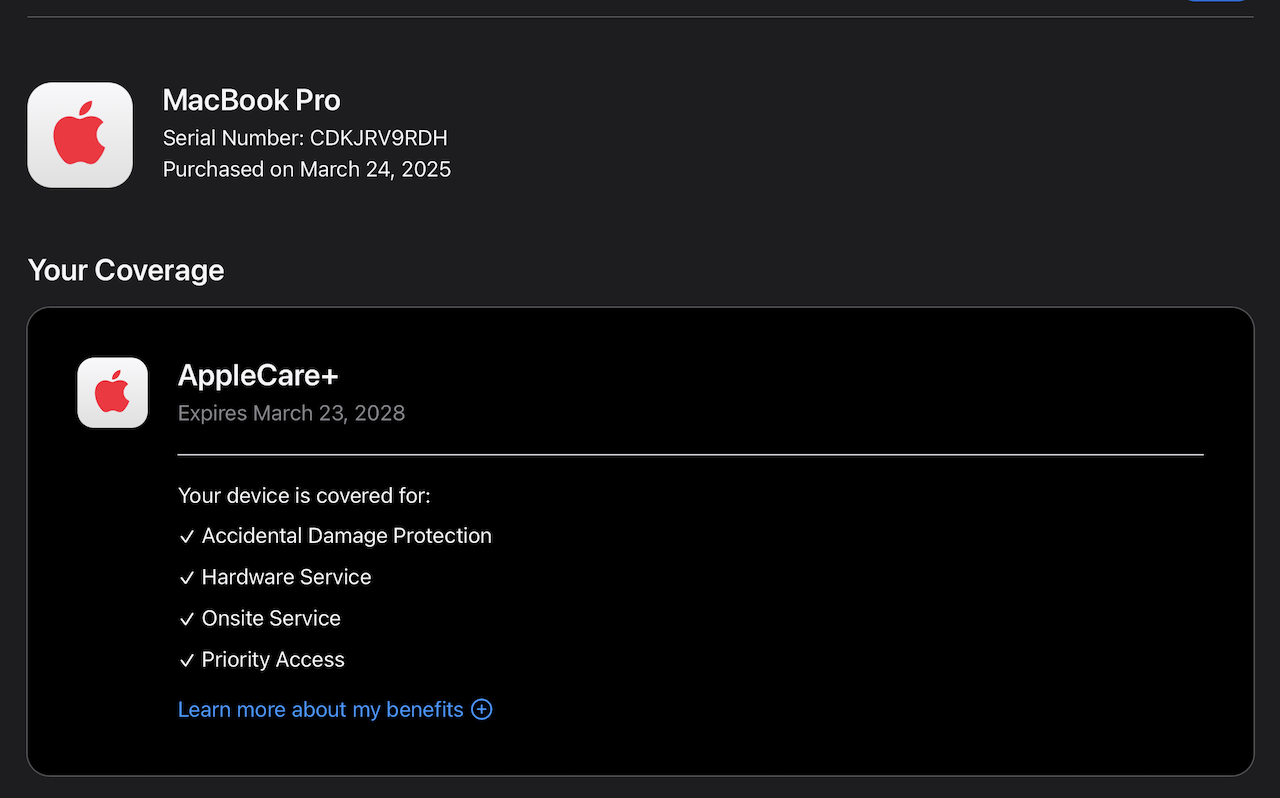Viewport: 1280px width, 798px height.
Task: Click the Your Coverage heading
Action: (126, 270)
